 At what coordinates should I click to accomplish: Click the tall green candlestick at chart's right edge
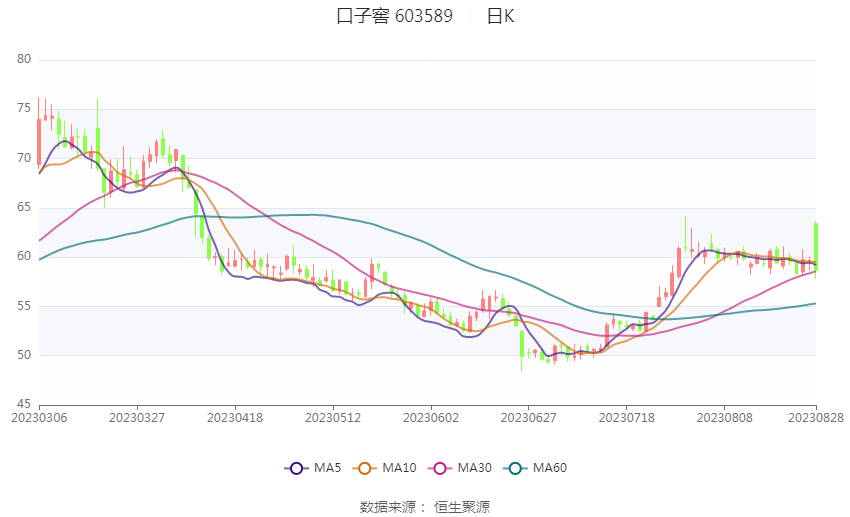pyautogui.click(x=816, y=245)
